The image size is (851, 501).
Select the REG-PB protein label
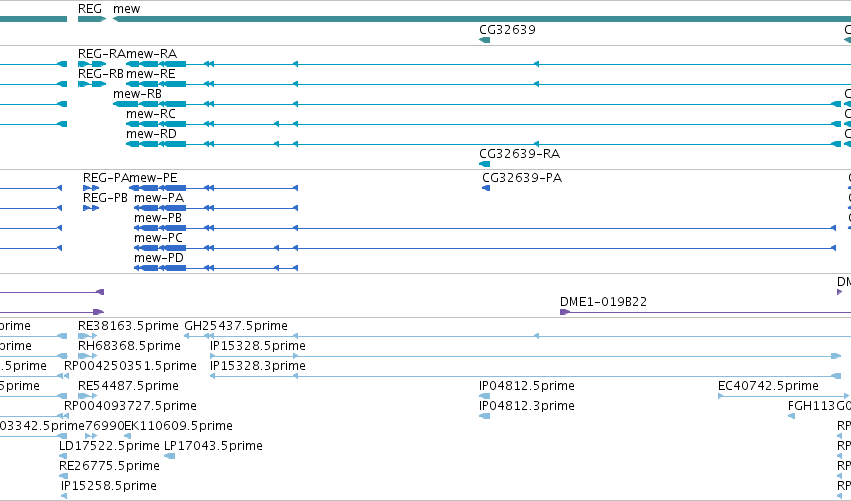click(x=105, y=198)
